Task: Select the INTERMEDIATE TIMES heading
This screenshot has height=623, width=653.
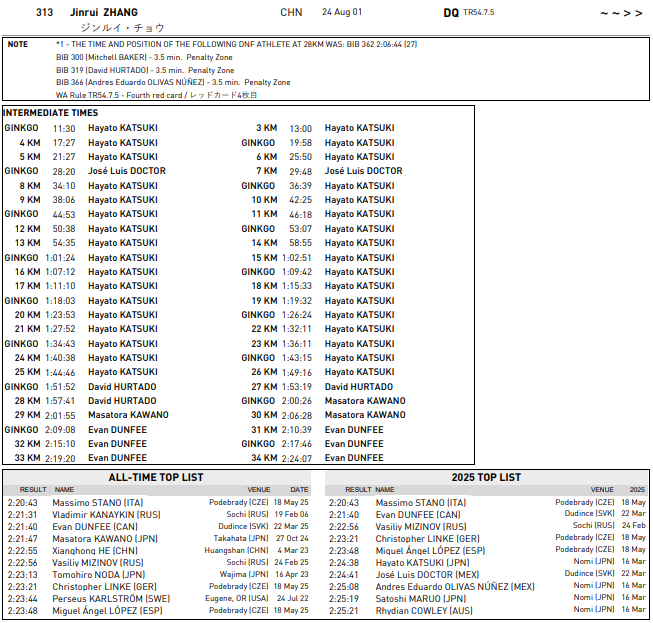Action: tap(51, 113)
